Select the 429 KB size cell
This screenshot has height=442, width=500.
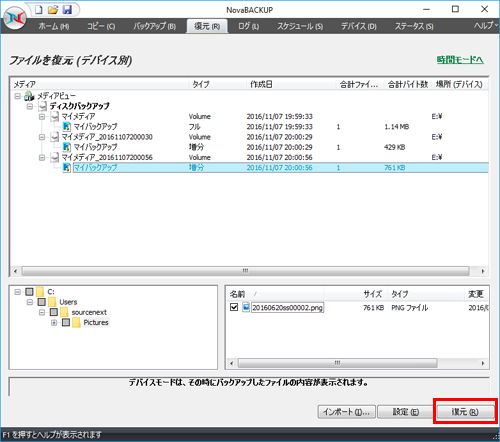[394, 147]
